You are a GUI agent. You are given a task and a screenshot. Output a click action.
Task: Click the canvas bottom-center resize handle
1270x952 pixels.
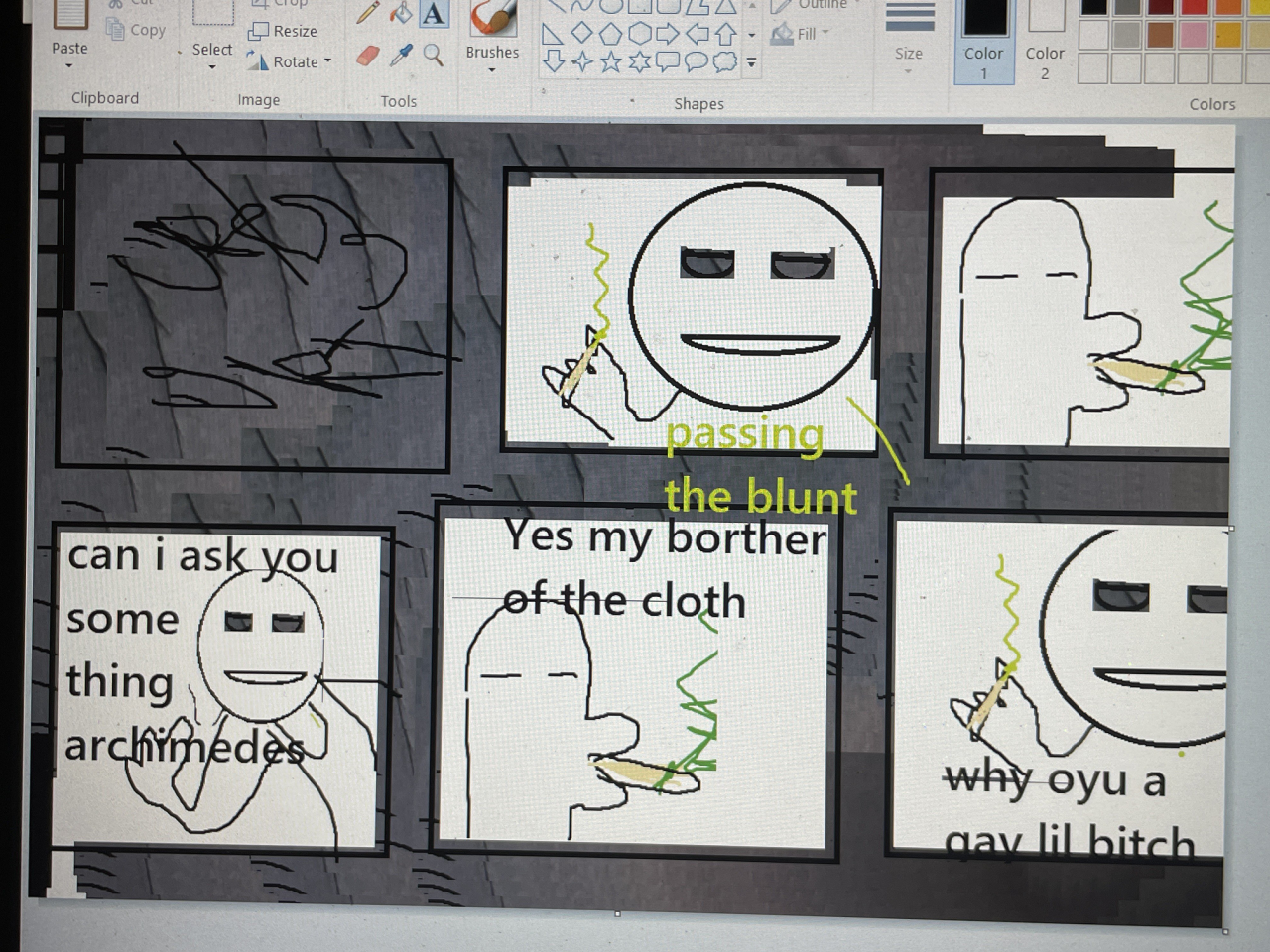(x=617, y=913)
